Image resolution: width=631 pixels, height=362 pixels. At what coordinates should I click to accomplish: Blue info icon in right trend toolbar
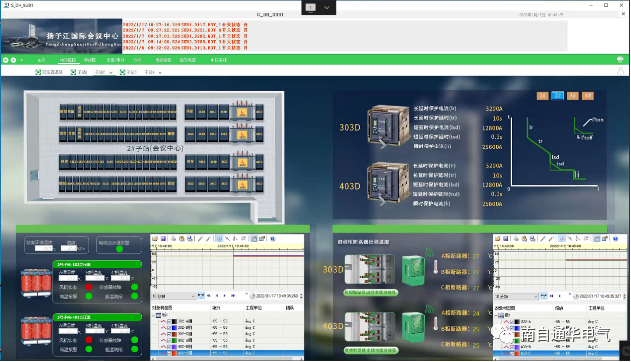[x=615, y=239]
